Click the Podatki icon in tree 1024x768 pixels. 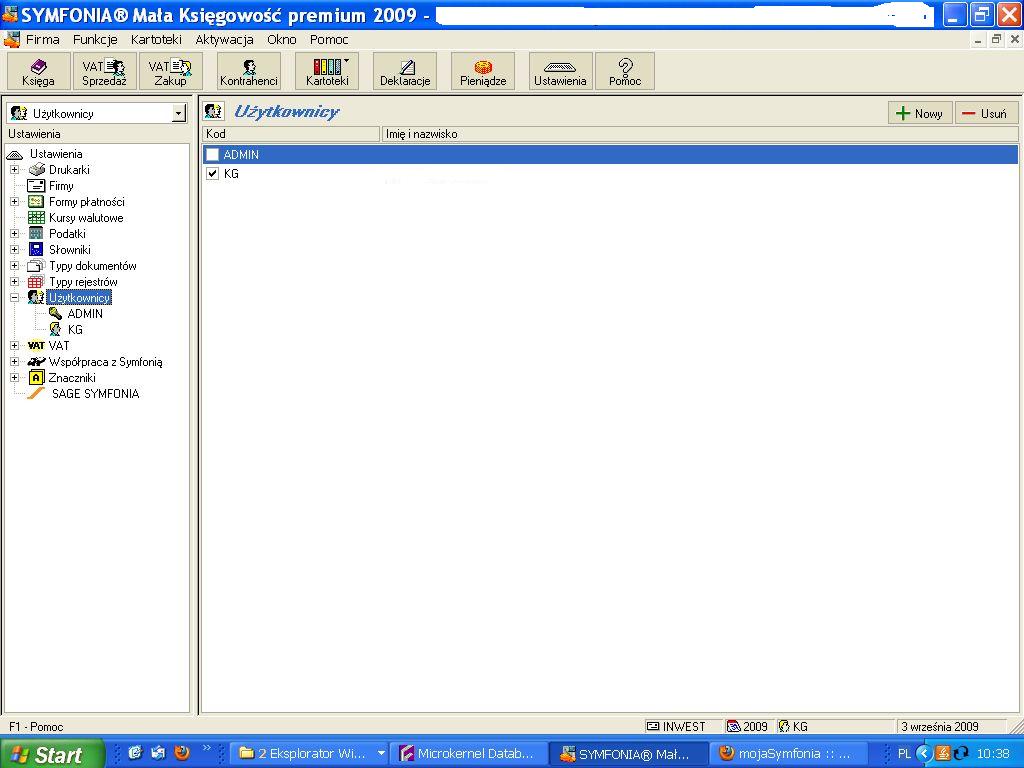36,234
